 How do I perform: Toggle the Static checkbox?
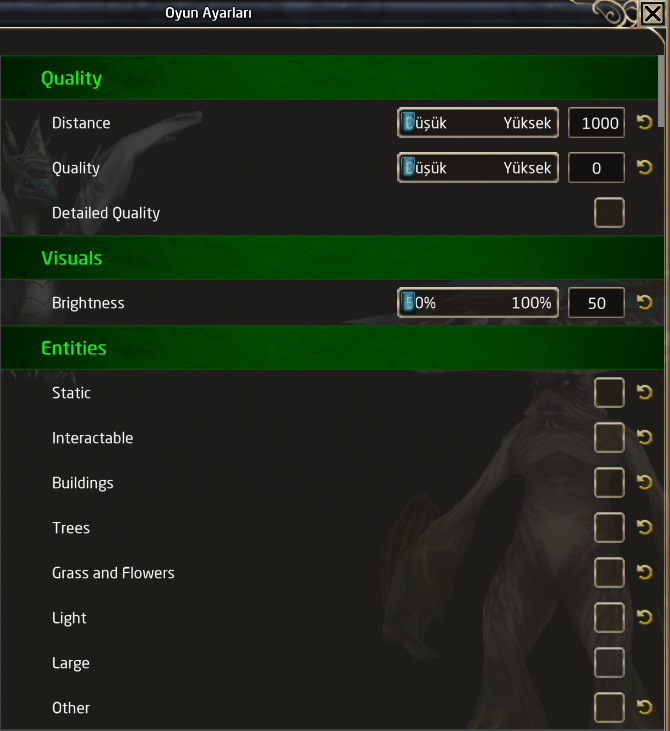click(x=609, y=393)
